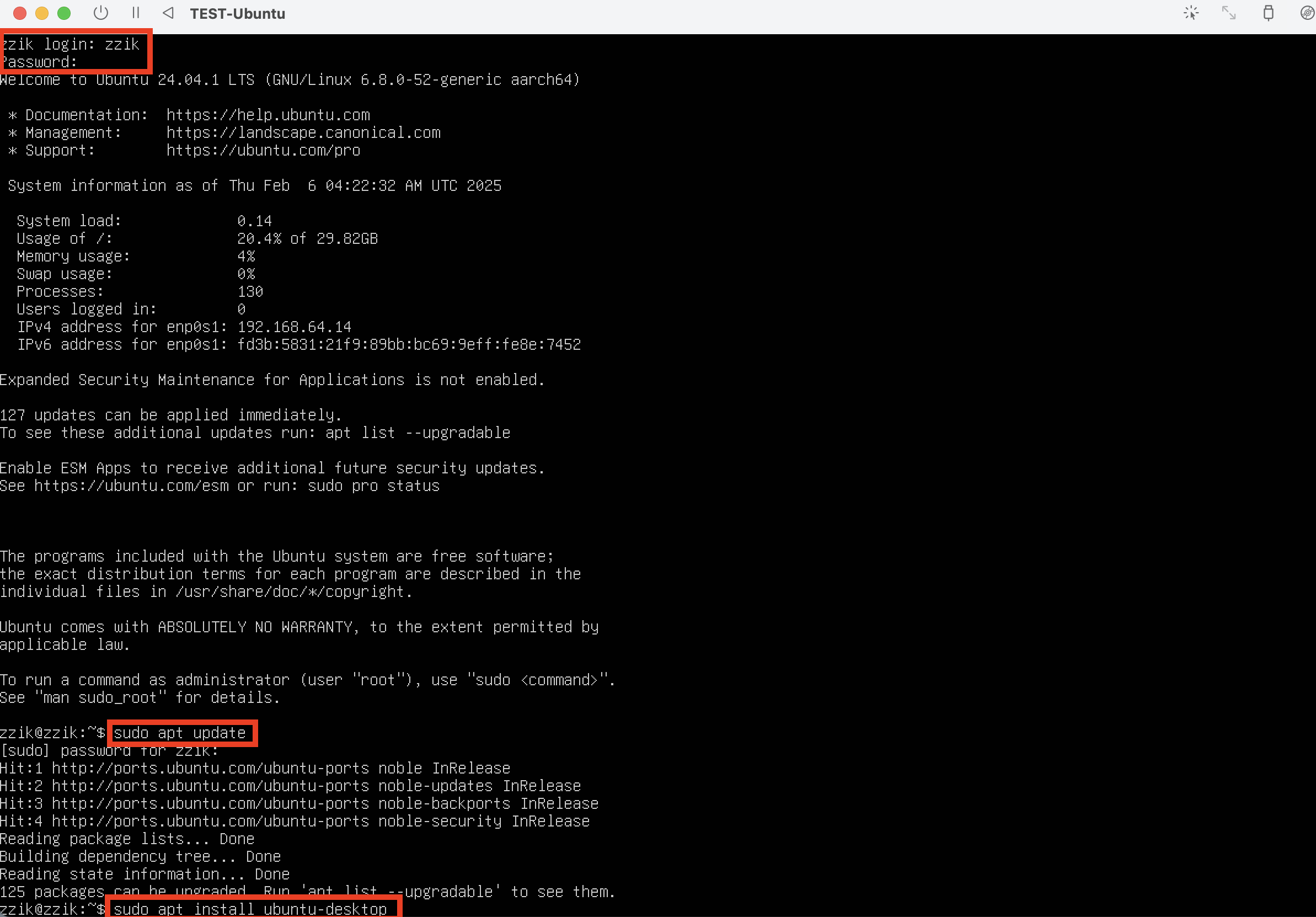
Task: Open the USB devices icon
Action: pyautogui.click(x=1269, y=13)
